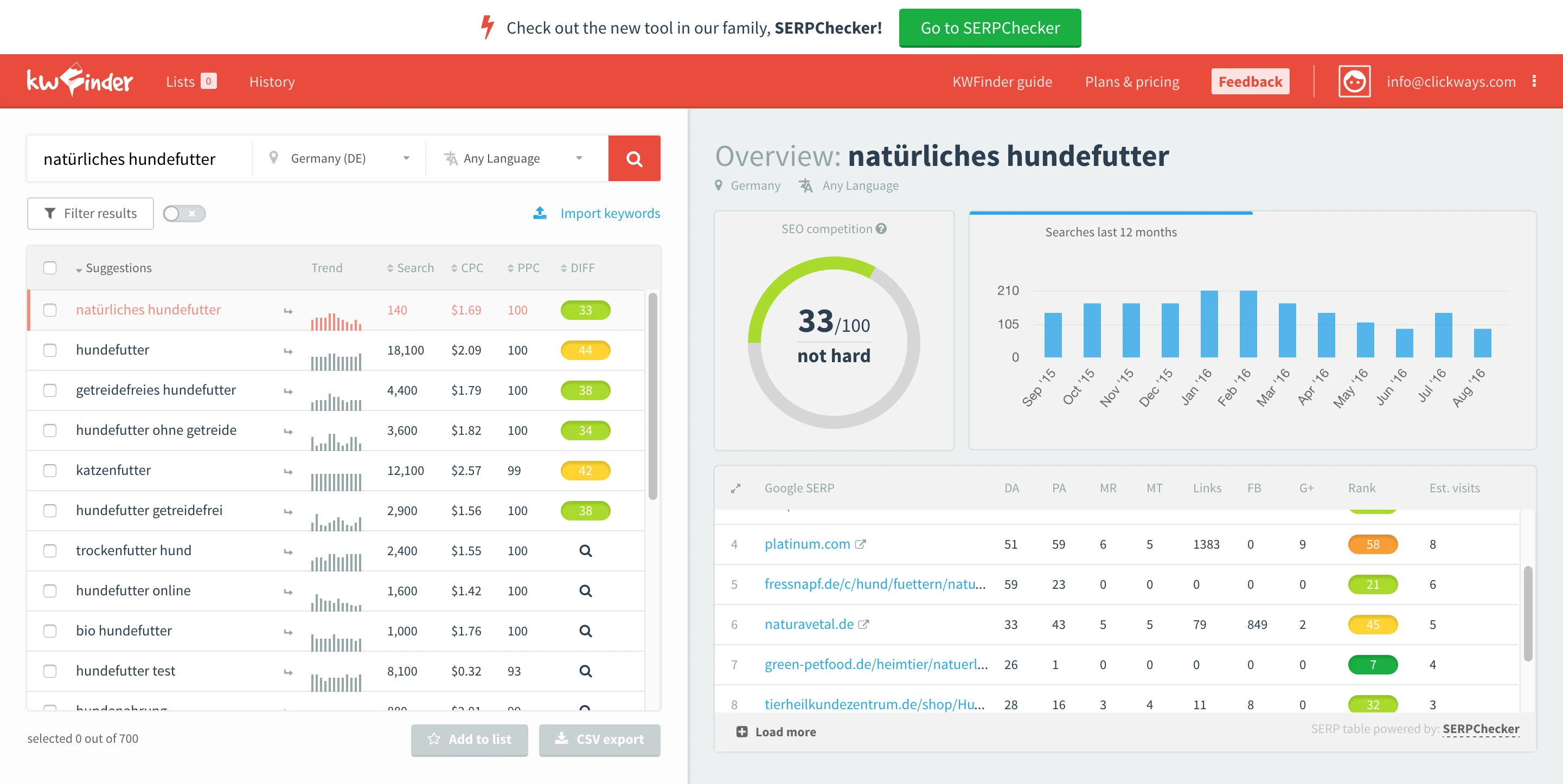Click the search magnifier to run keyword search
This screenshot has height=784, width=1563.
point(634,158)
